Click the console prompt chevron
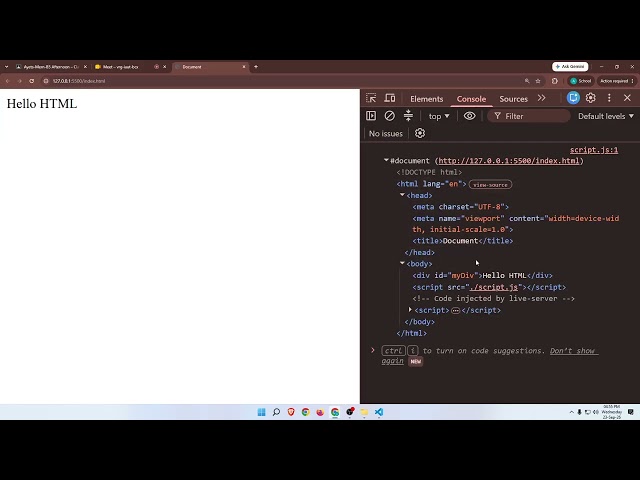The height and width of the screenshot is (480, 640). 372,350
